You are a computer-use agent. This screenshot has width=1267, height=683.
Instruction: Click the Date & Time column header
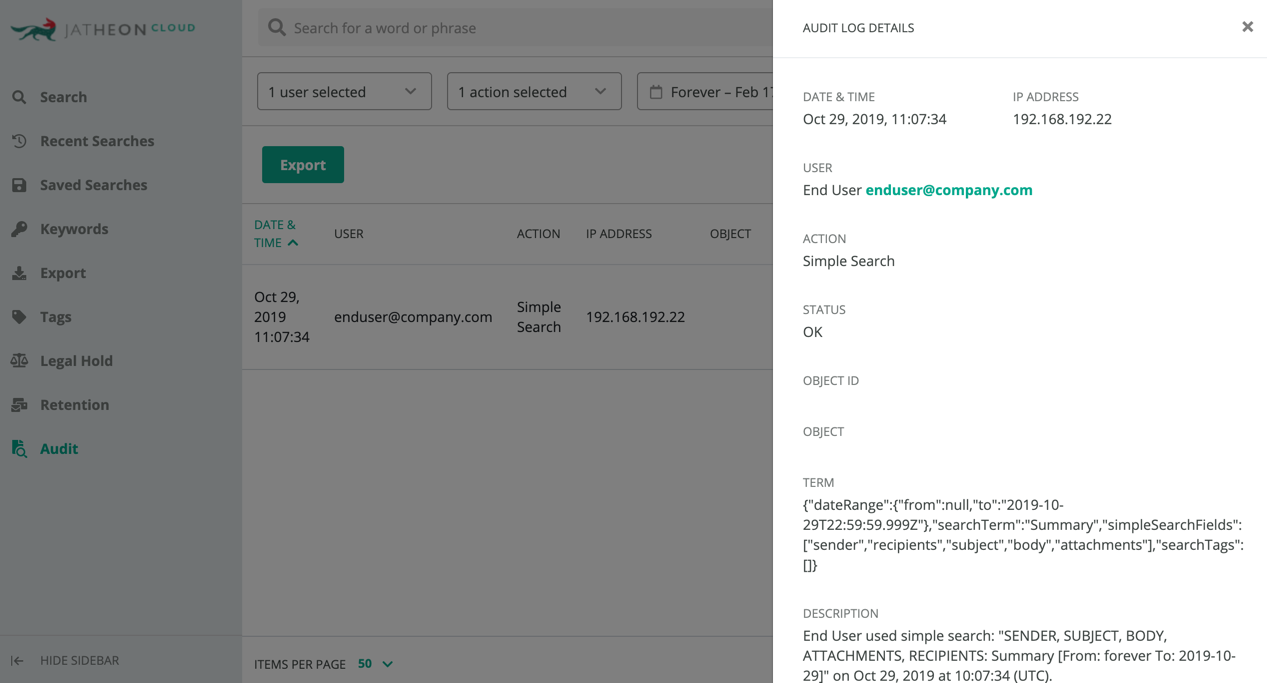[x=275, y=234]
